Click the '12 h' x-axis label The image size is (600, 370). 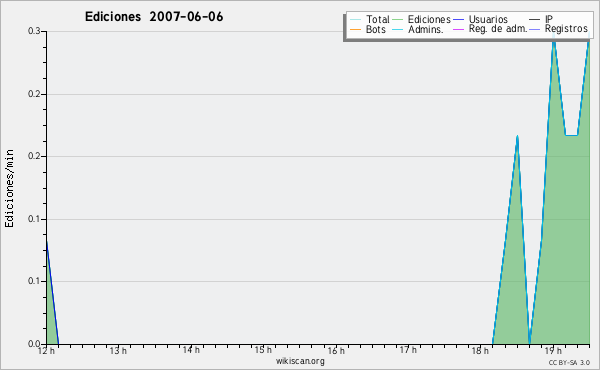click(x=47, y=350)
